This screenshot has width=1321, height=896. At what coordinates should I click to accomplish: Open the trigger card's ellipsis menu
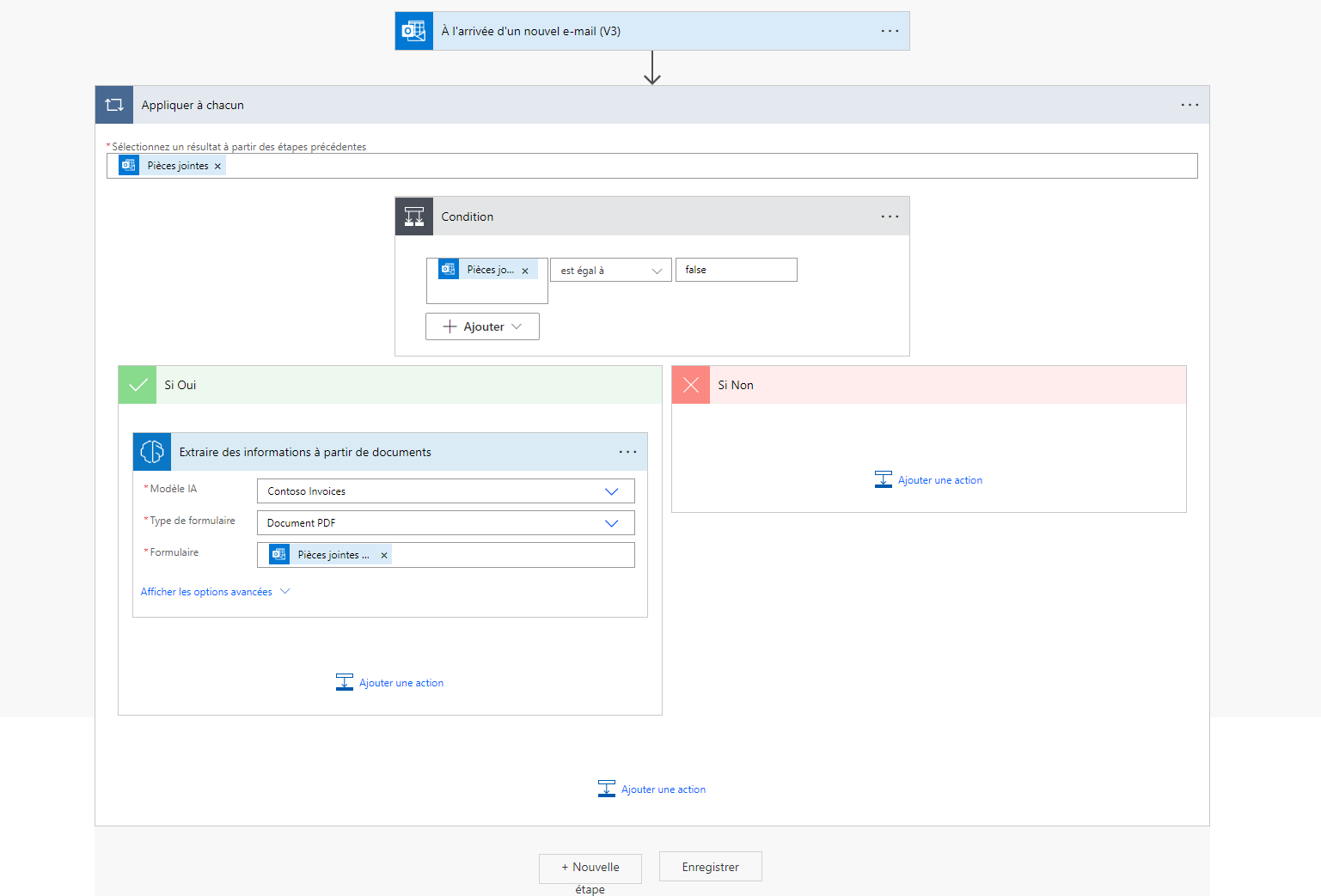tap(890, 31)
